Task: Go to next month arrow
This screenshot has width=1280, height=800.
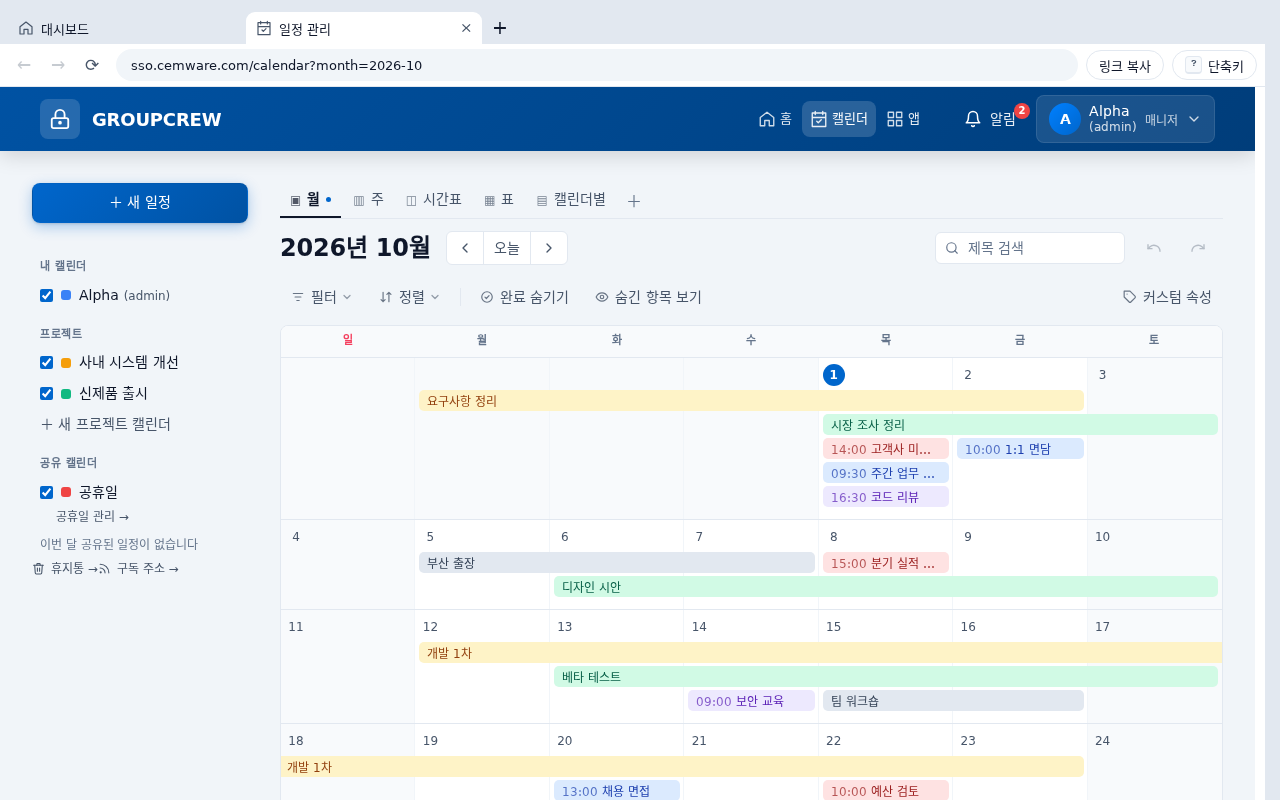Action: 549,248
